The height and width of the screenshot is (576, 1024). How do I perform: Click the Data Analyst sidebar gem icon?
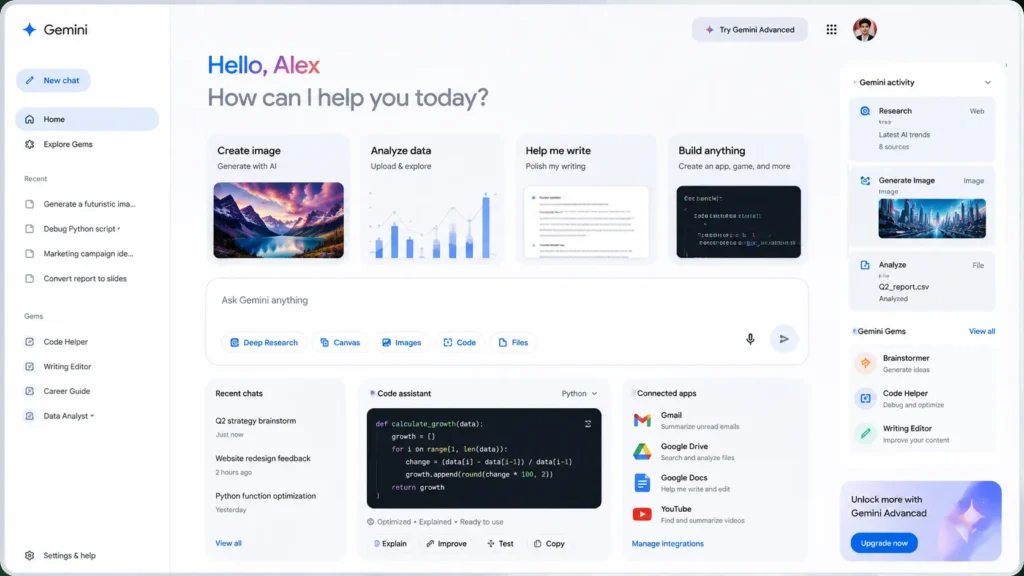pyautogui.click(x=29, y=416)
